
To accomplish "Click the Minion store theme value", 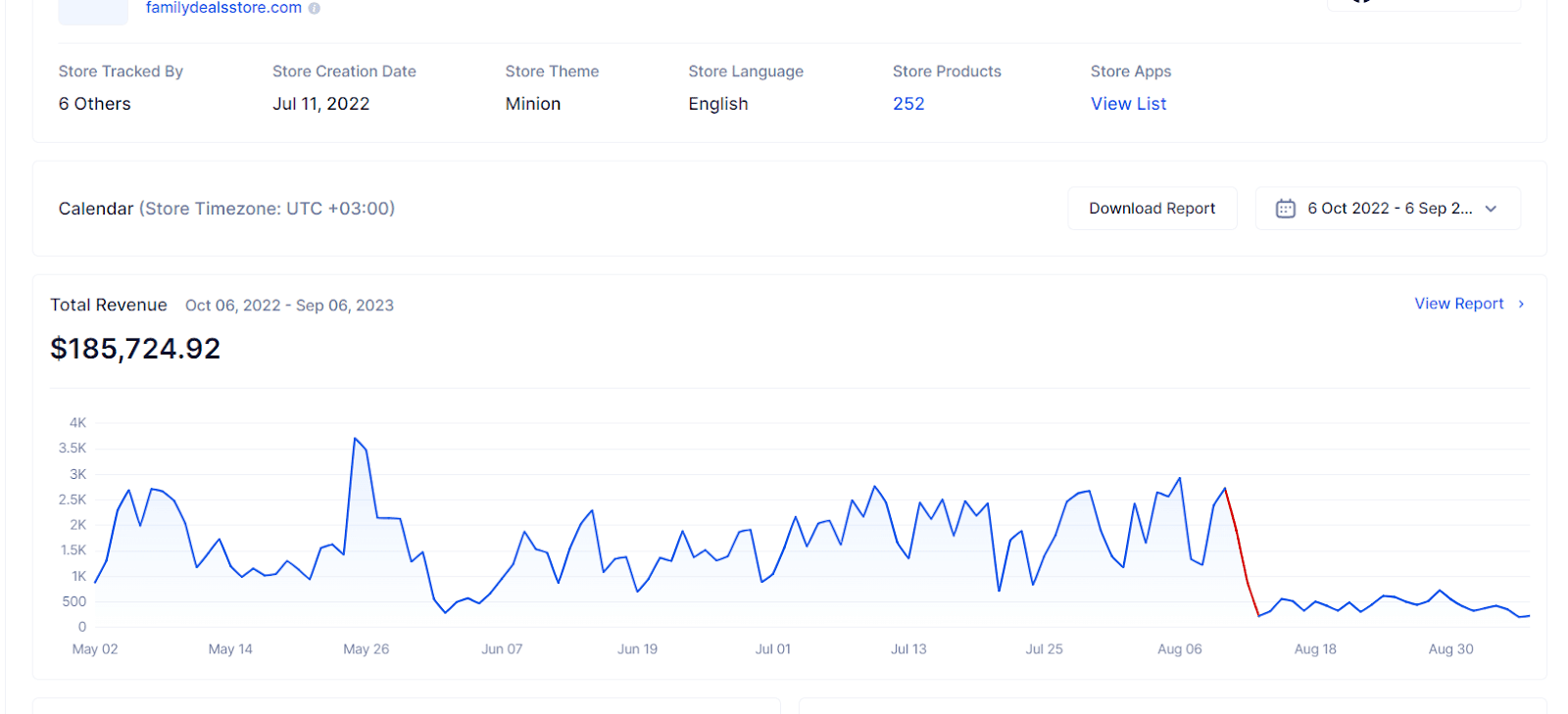I will coord(533,104).
